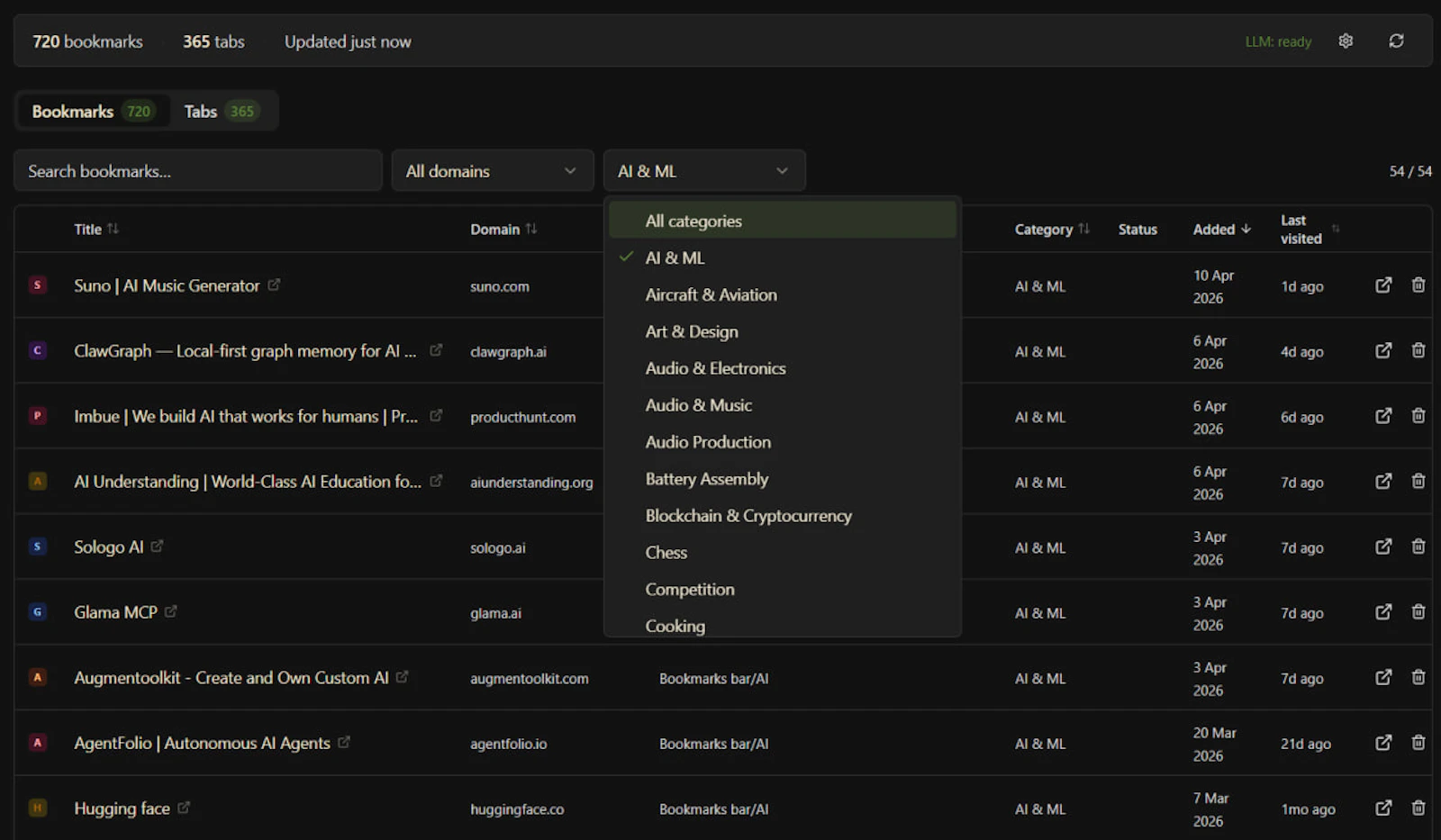Open the Imbue row's open-in-new-tab button
The height and width of the screenshot is (840, 1441).
[1383, 416]
